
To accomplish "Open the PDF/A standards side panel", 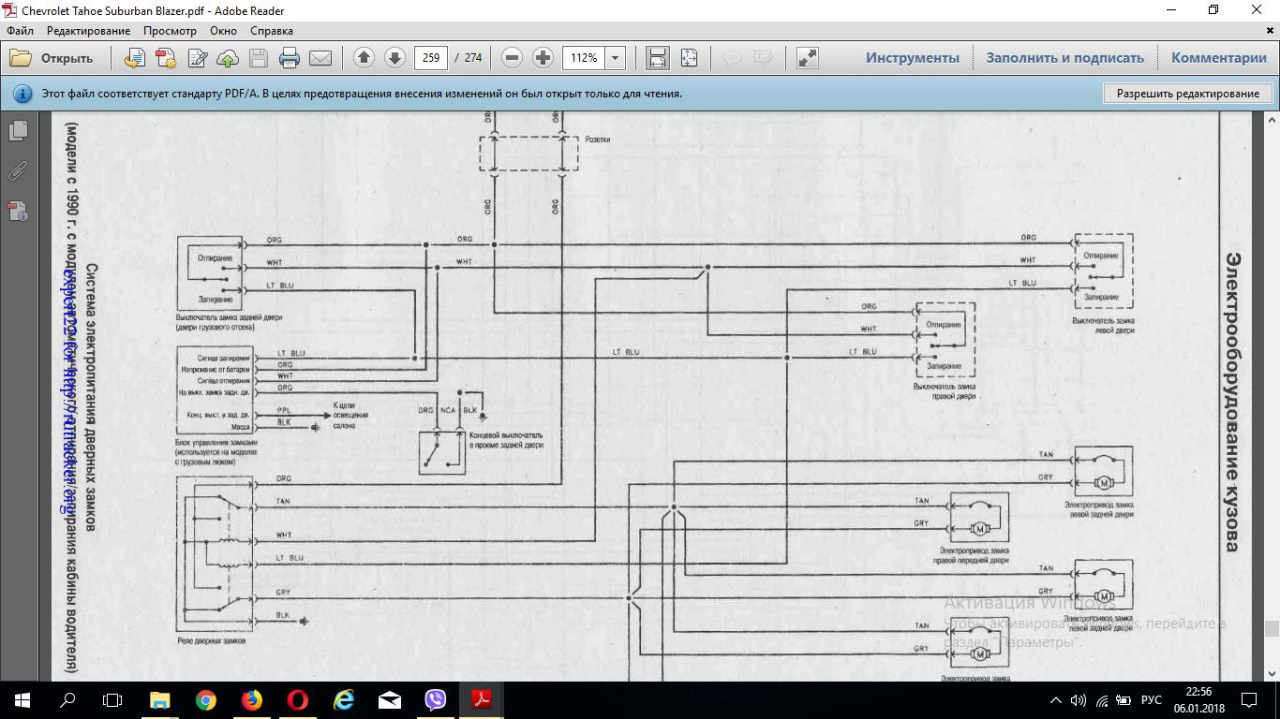I will pyautogui.click(x=18, y=210).
